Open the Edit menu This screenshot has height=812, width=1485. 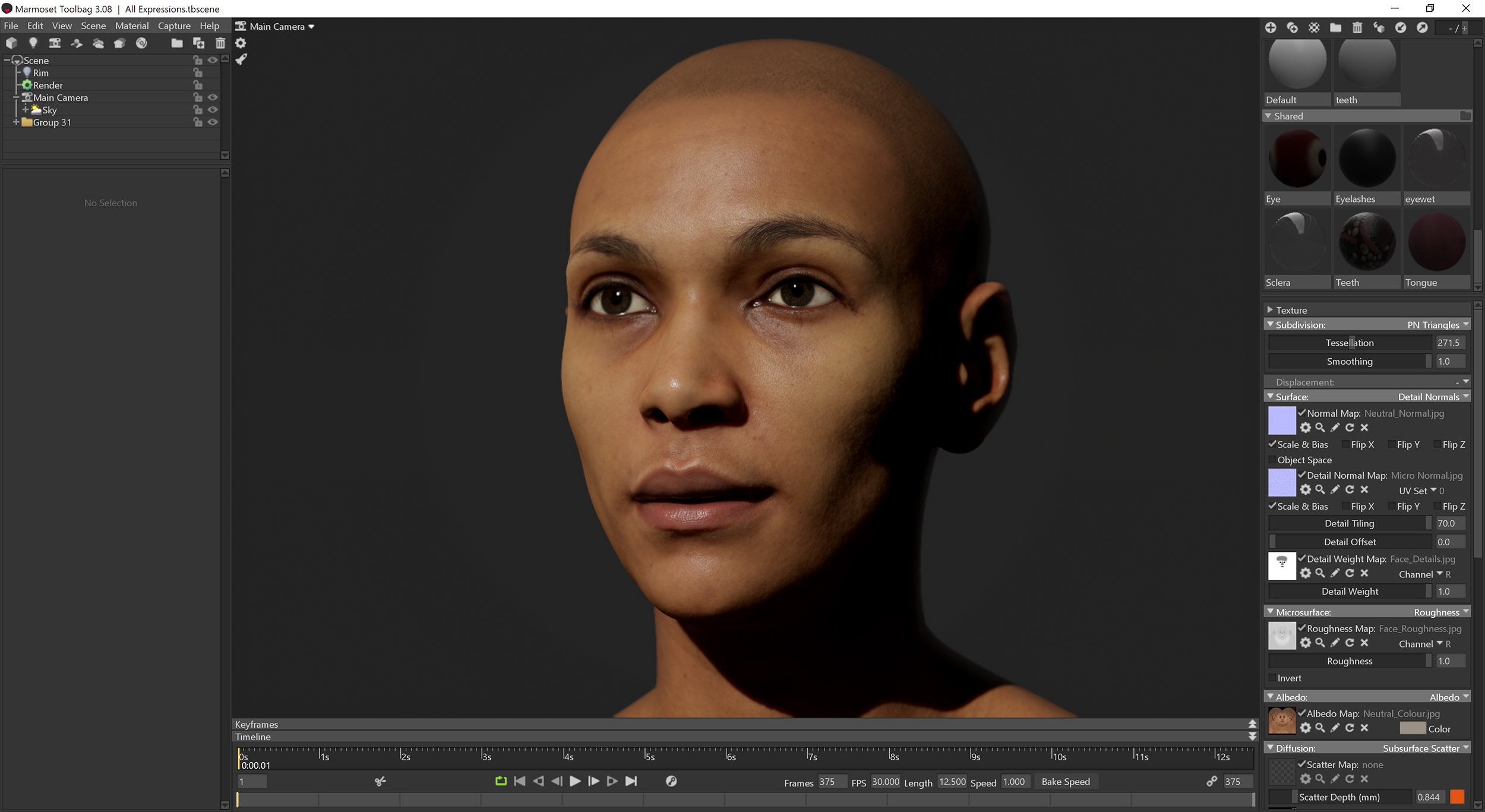[x=35, y=26]
